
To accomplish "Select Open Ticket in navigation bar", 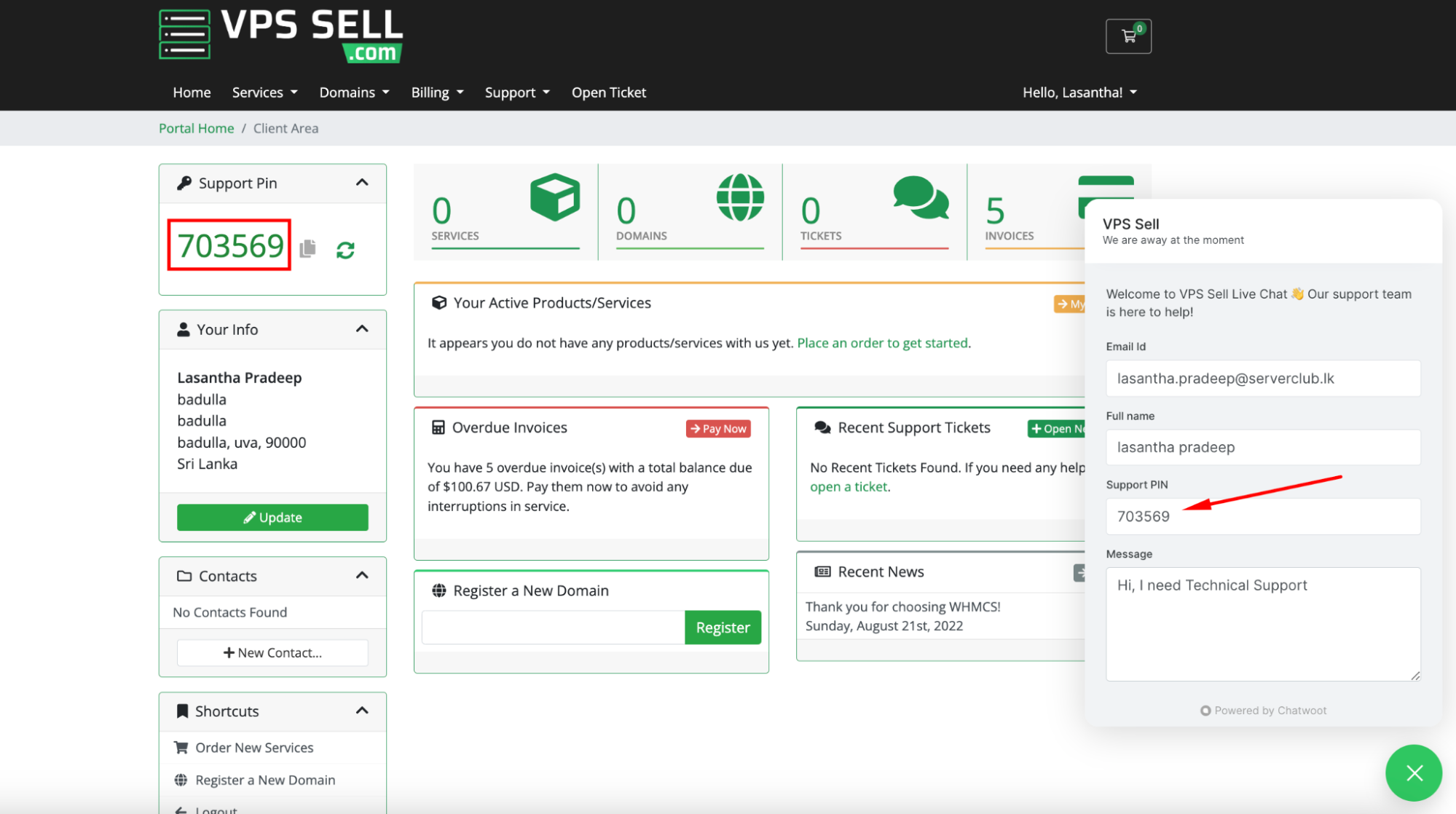I will point(609,92).
